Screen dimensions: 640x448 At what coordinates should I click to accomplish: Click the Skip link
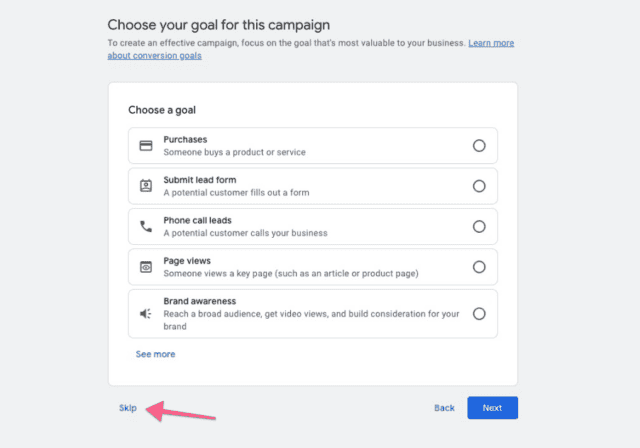click(128, 408)
